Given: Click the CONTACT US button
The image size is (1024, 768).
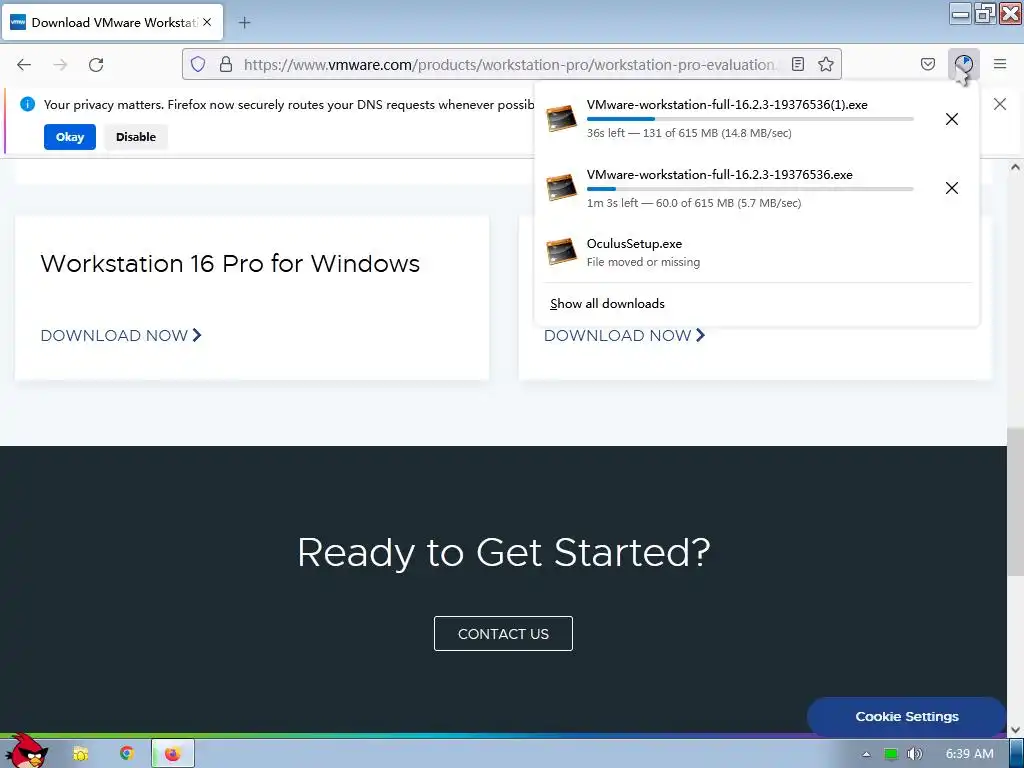Looking at the screenshot, I should tap(503, 633).
